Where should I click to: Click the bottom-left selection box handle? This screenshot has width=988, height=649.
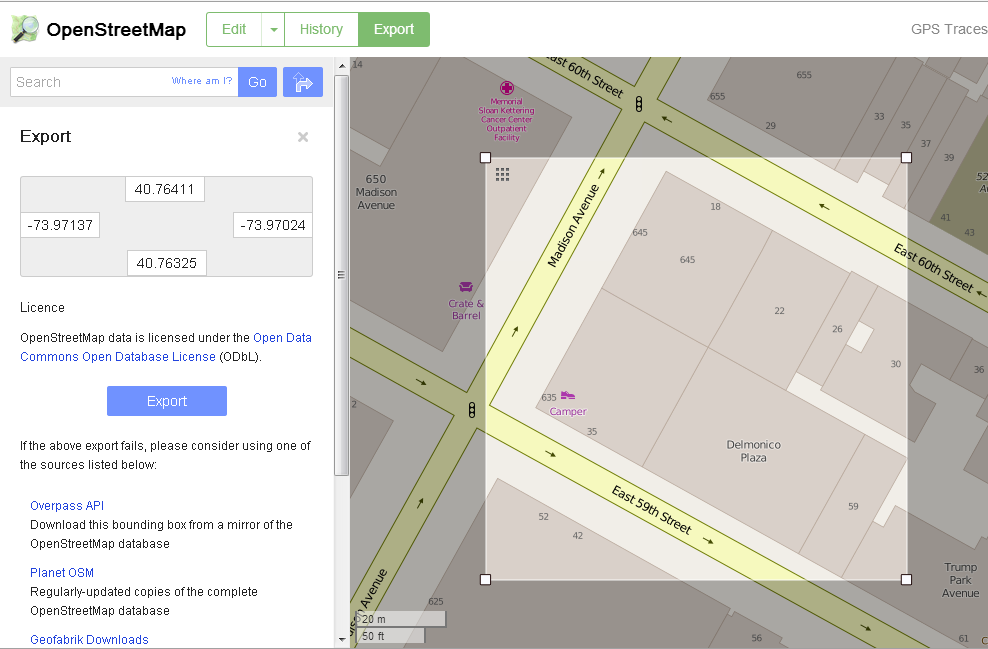485,579
